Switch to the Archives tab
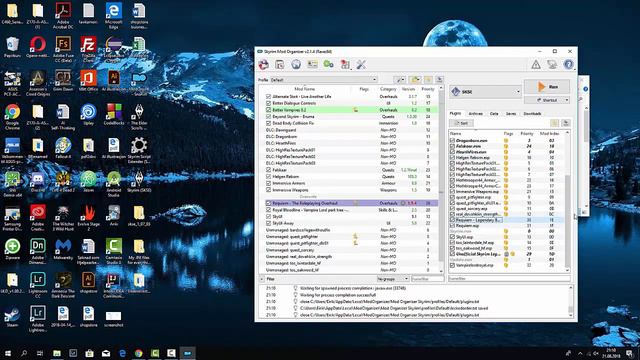Image resolution: width=640 pixels, height=360 pixels. pos(475,113)
